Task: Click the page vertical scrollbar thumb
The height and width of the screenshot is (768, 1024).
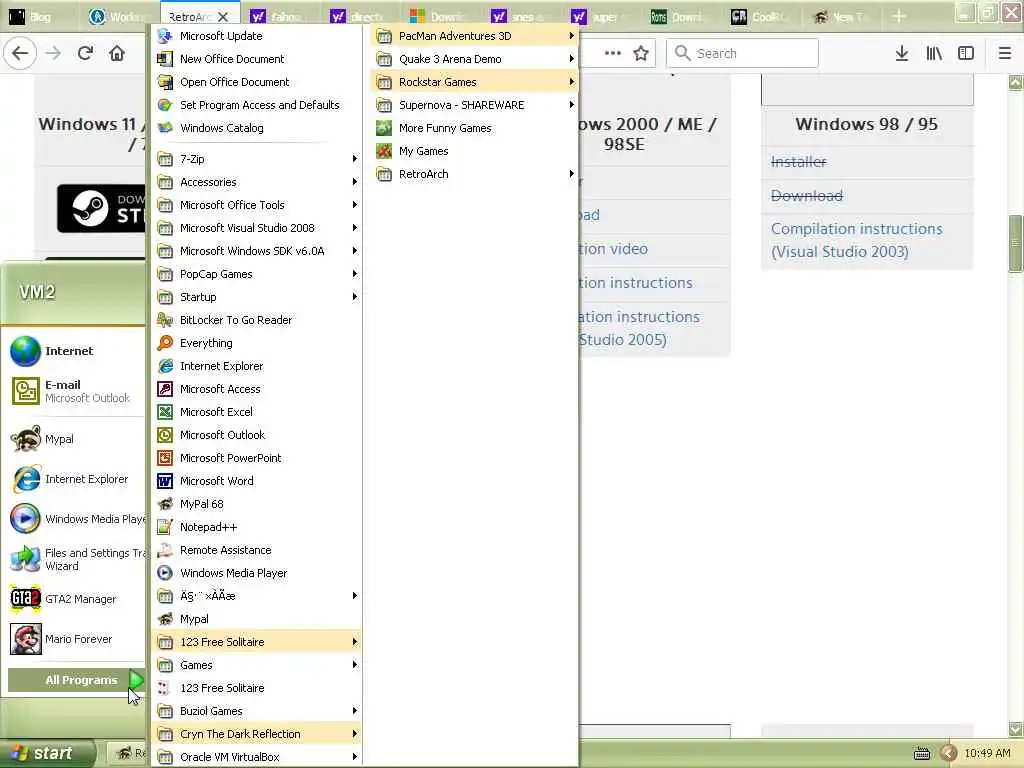Action: [x=1016, y=243]
